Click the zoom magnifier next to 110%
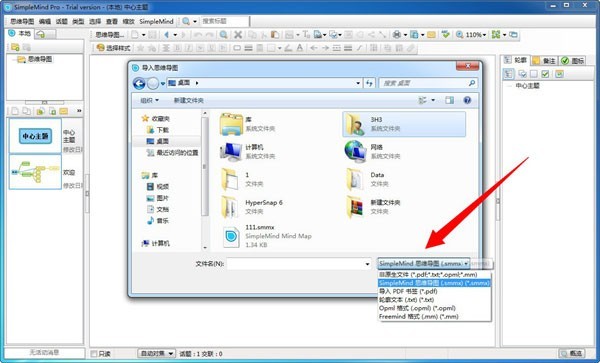 (460, 35)
